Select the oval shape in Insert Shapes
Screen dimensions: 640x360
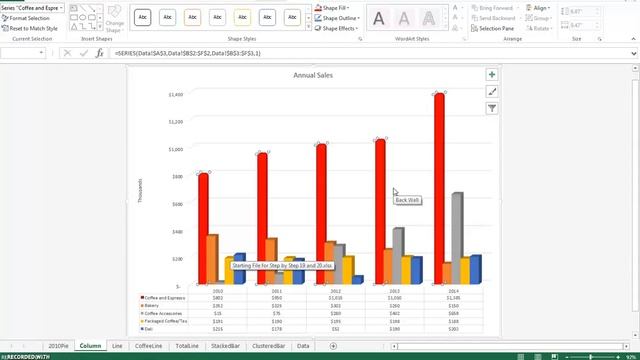click(82, 18)
